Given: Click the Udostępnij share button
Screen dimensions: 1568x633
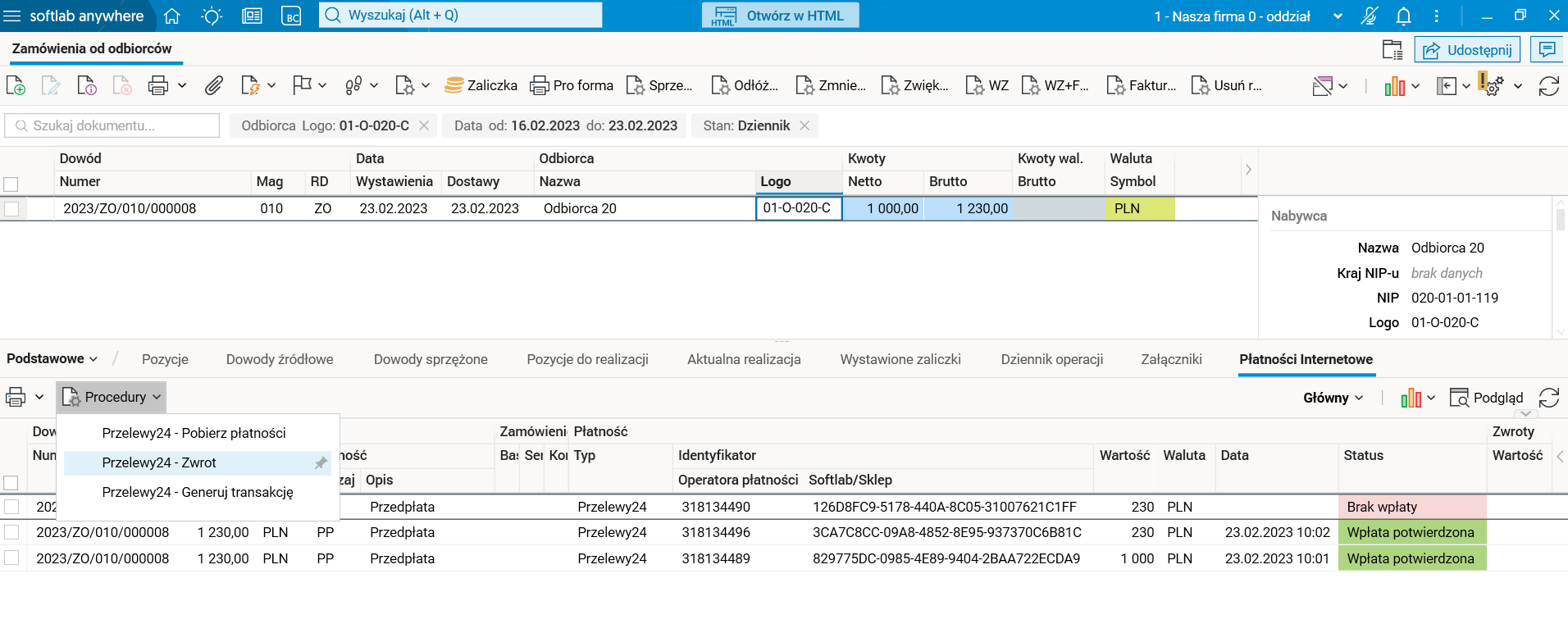Looking at the screenshot, I should click(x=1468, y=49).
